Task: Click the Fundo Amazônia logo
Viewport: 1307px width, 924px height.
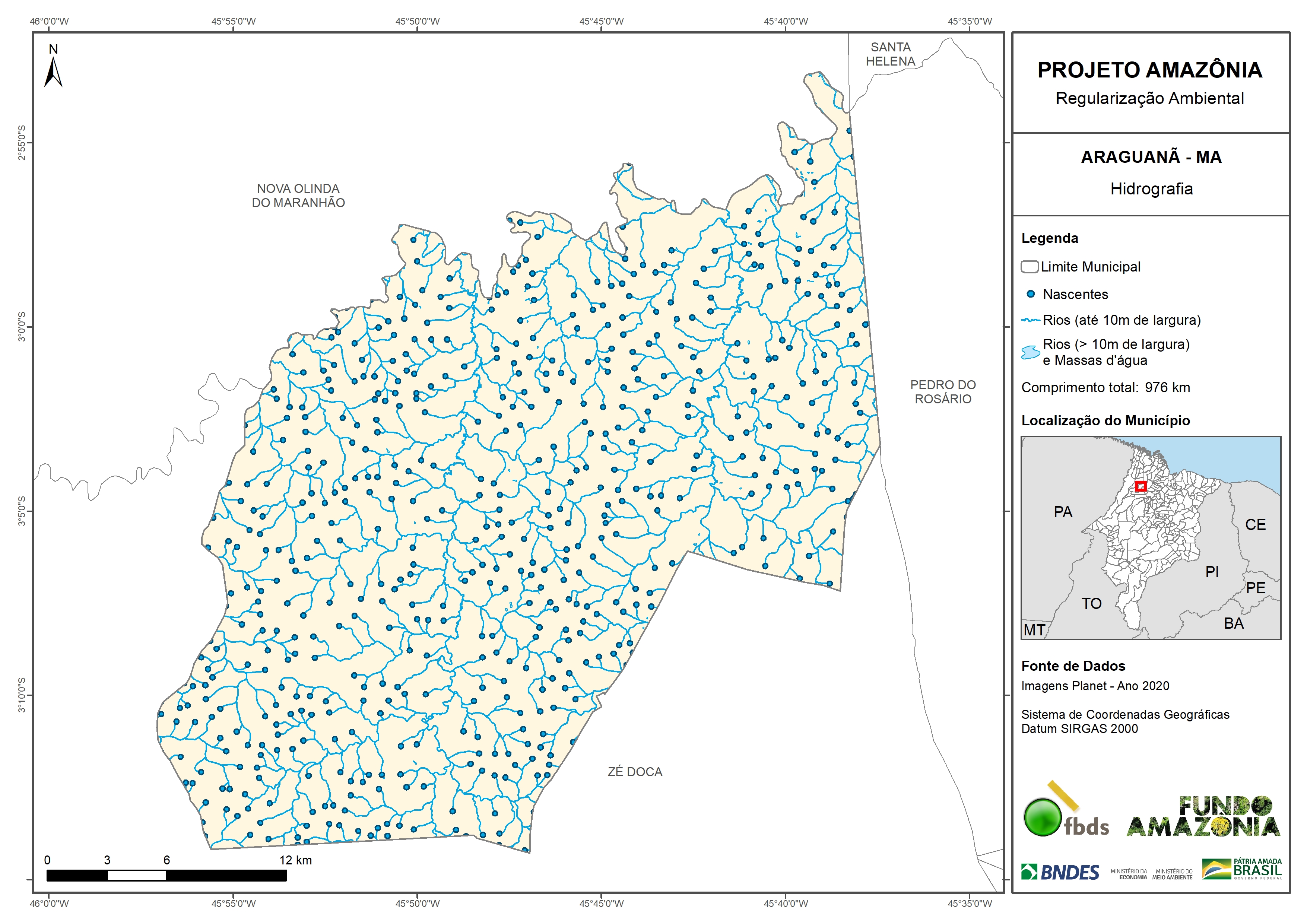Action: coord(1203,817)
